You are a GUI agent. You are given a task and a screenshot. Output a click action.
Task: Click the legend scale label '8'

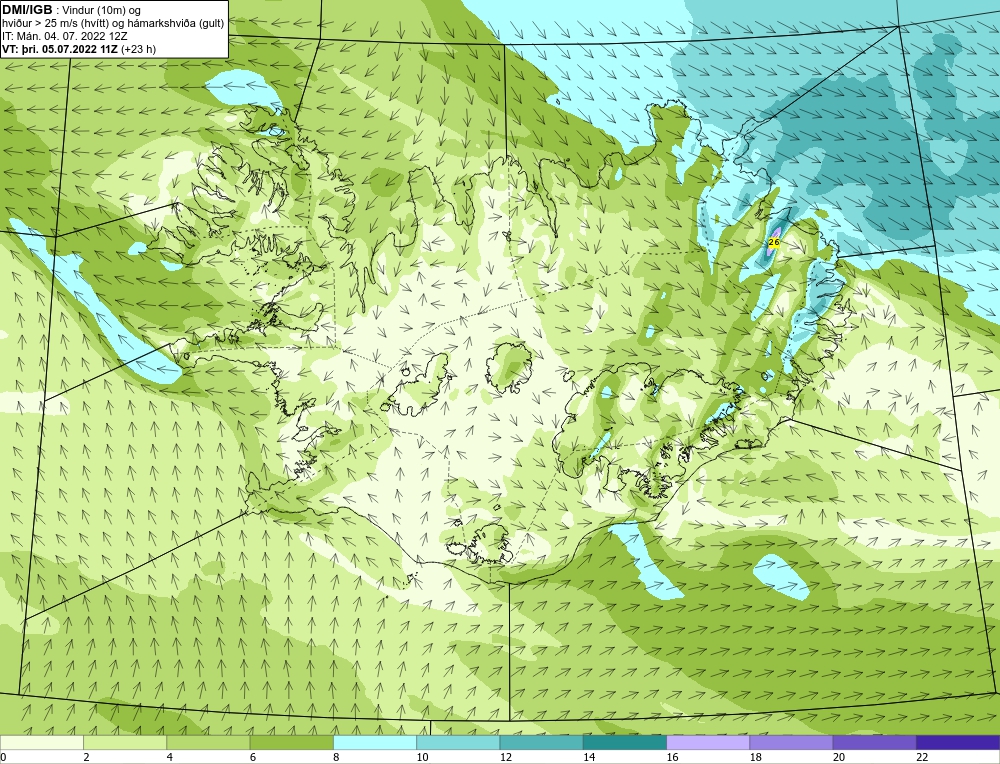point(336,757)
